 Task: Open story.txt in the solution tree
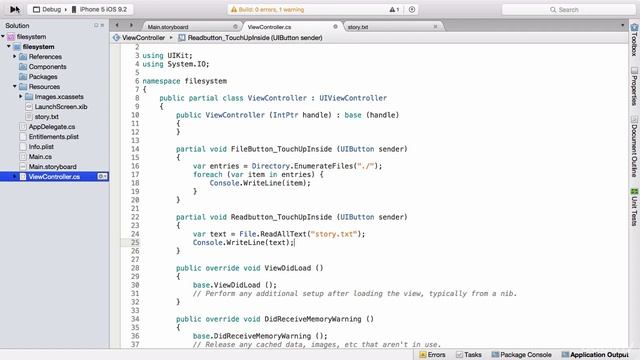47,117
